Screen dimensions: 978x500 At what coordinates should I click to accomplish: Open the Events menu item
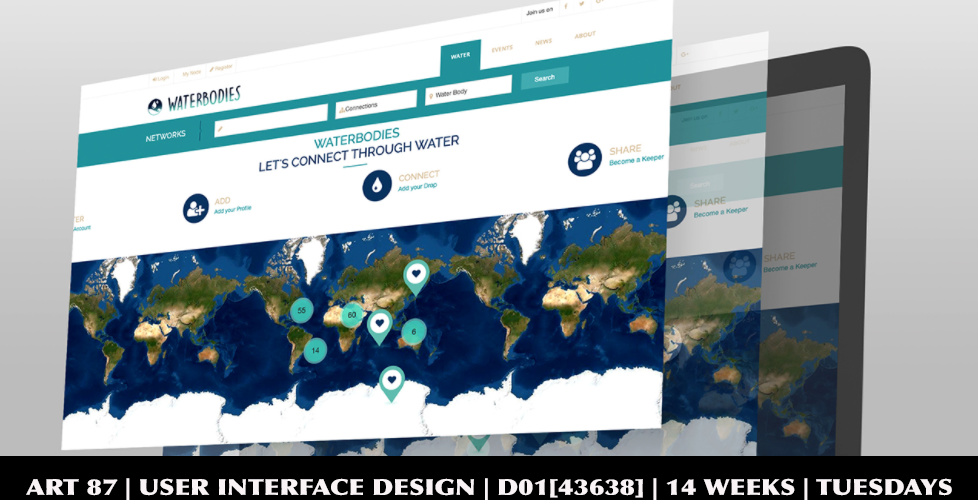click(502, 48)
